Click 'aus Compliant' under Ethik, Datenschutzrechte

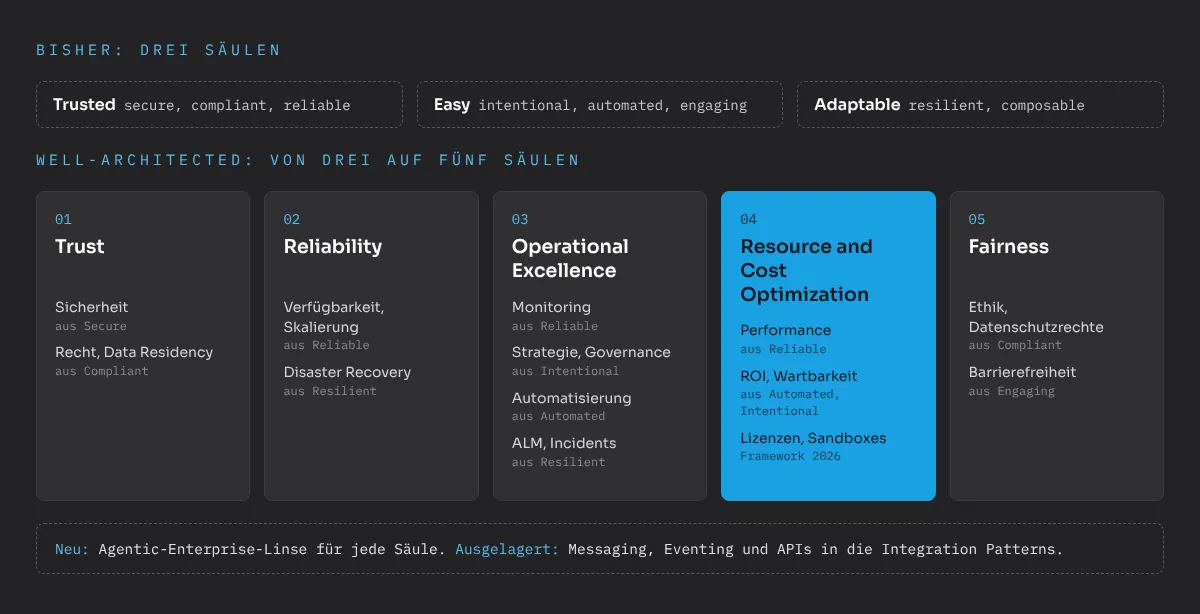click(x=1016, y=345)
